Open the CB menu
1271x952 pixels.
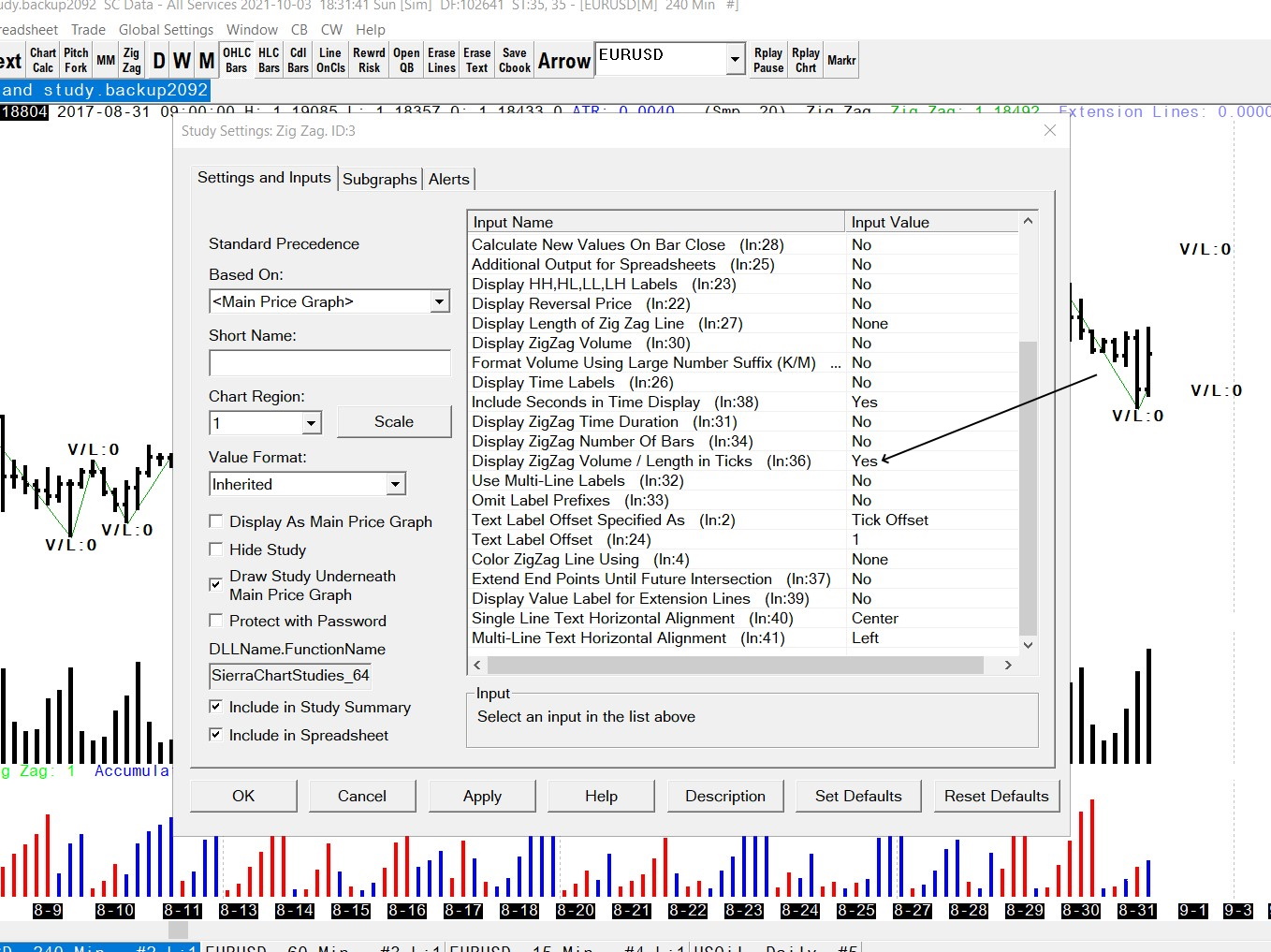point(299,29)
